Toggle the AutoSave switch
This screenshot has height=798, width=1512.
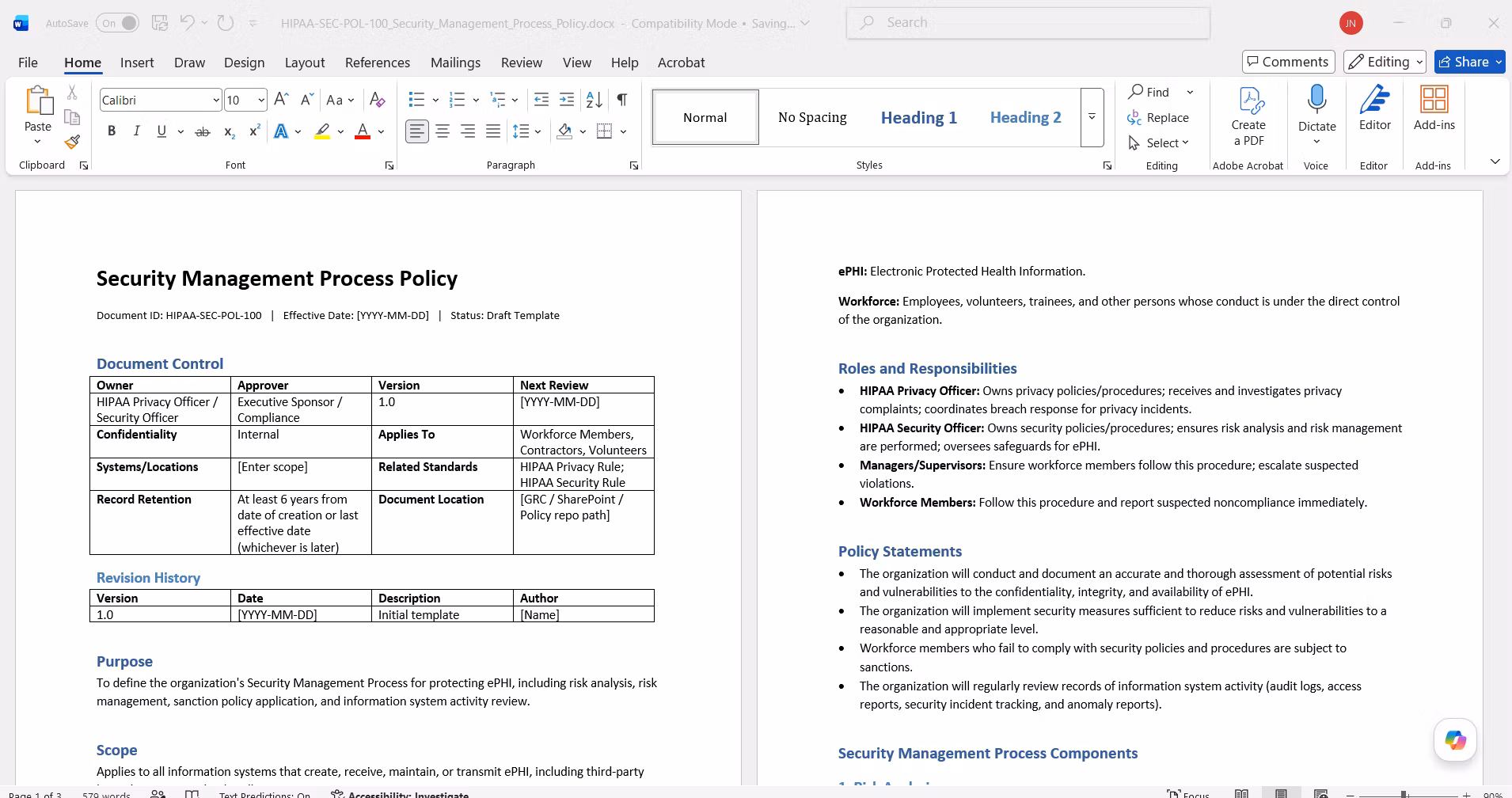coord(117,23)
